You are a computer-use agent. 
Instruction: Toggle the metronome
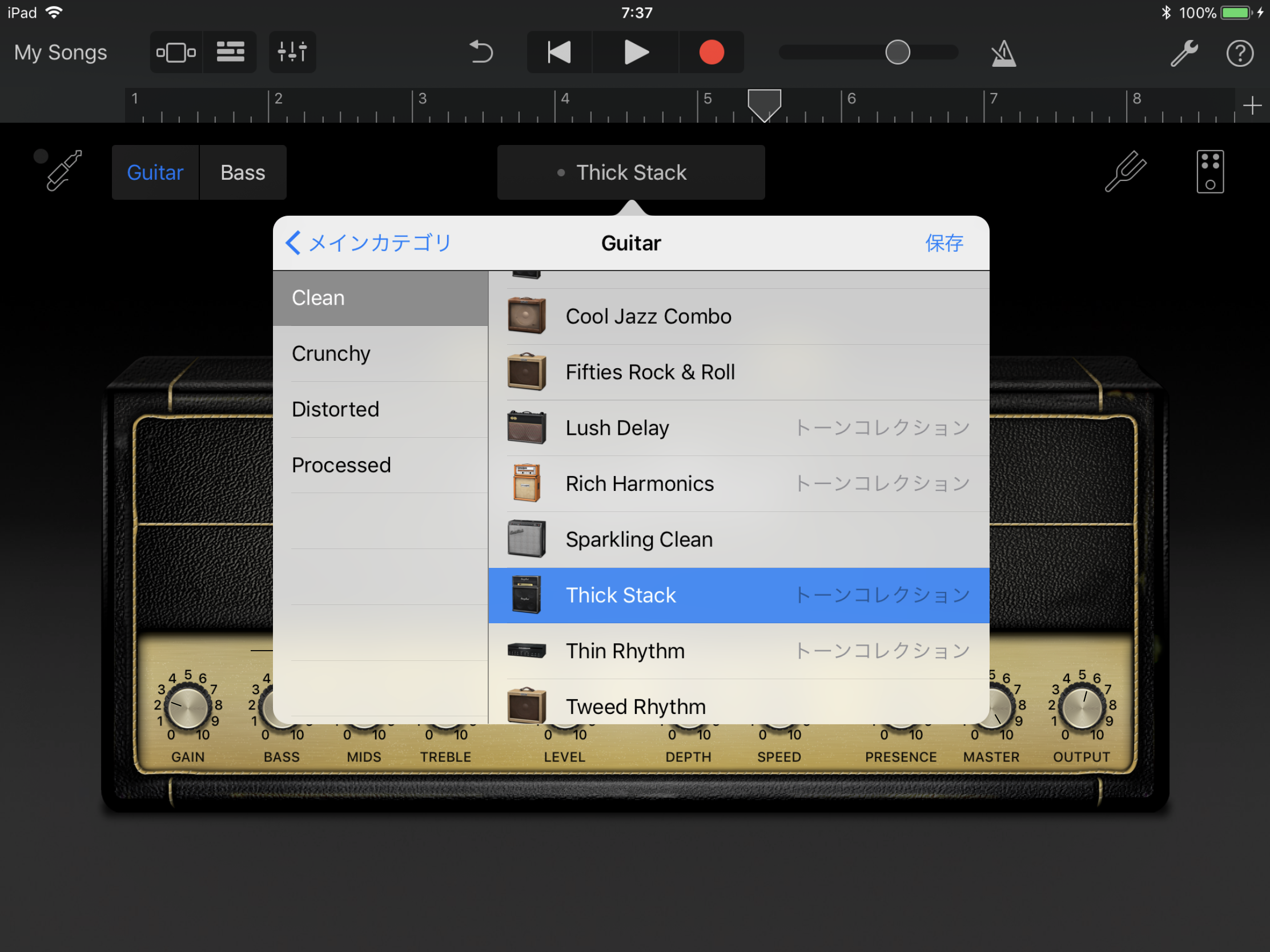1003,54
